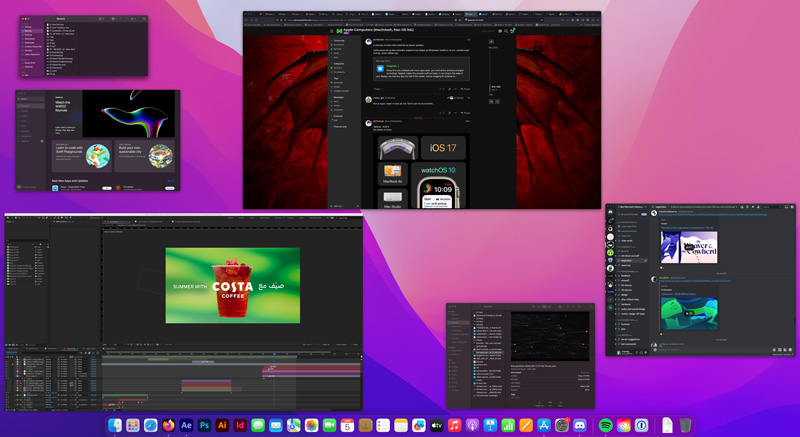The image size is (800, 437).
Task: Click the Discord icon in the dock
Action: point(580,426)
